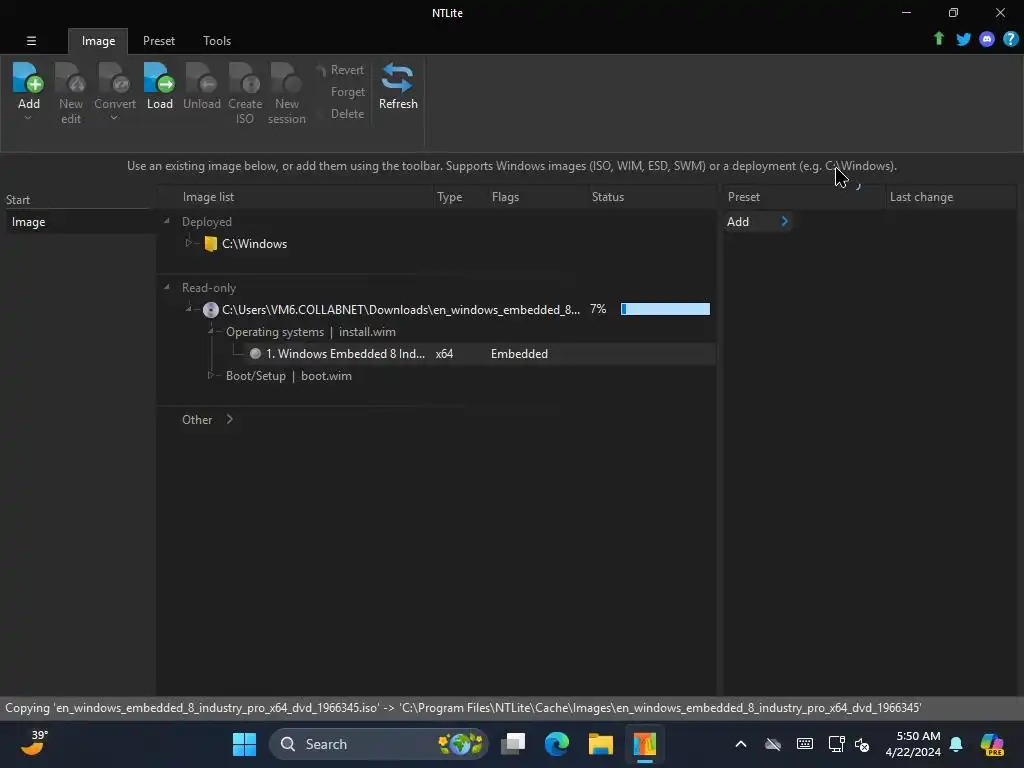Viewport: 1024px width, 768px height.
Task: Click the Image list column header
Action: pyautogui.click(x=297, y=197)
